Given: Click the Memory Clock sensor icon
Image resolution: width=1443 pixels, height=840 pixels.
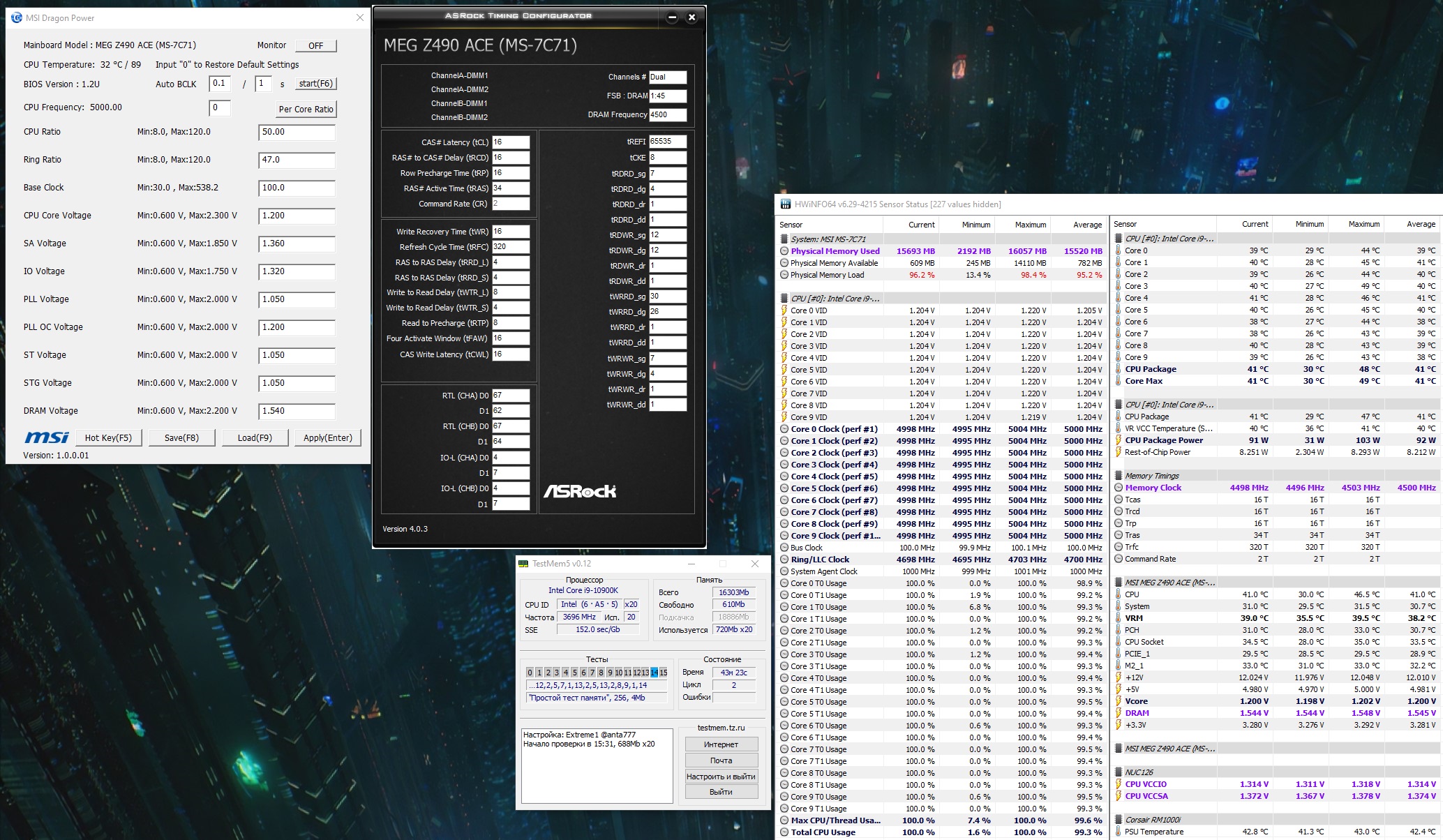Looking at the screenshot, I should click(x=1119, y=488).
